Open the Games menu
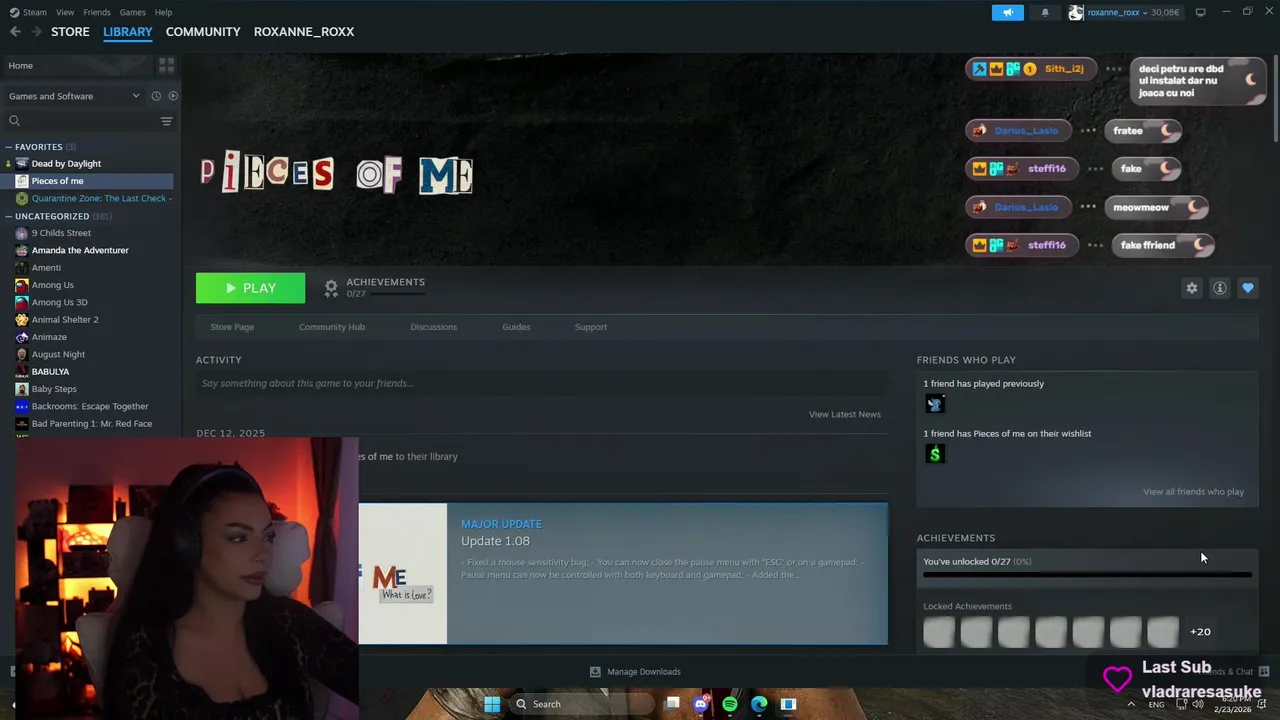 (x=132, y=12)
